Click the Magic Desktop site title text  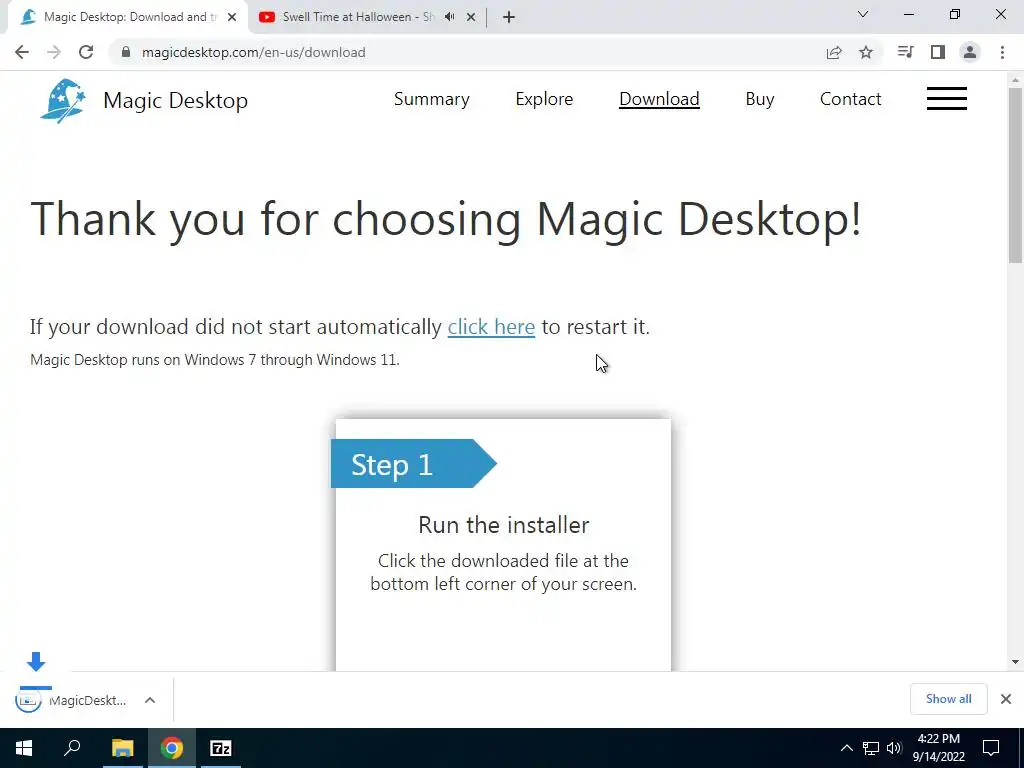tap(176, 101)
